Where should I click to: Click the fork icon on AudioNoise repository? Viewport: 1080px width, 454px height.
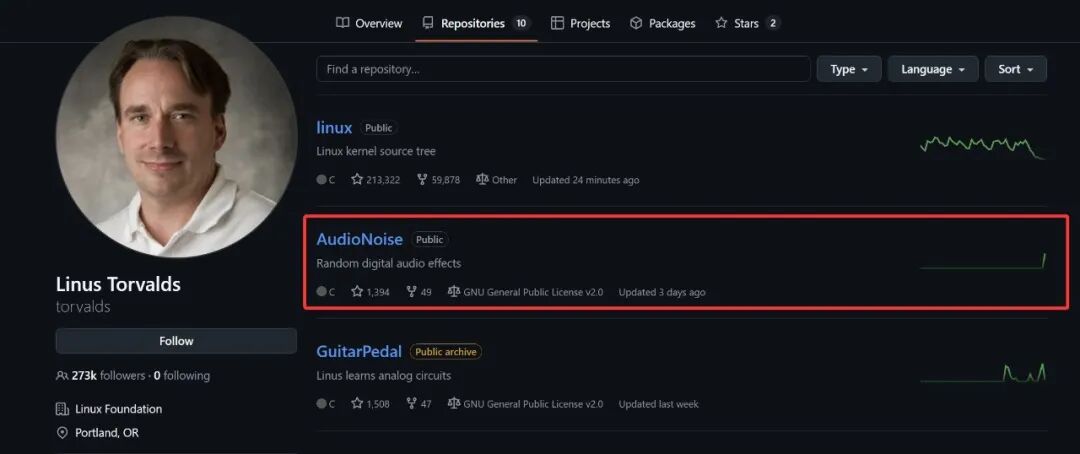411,292
